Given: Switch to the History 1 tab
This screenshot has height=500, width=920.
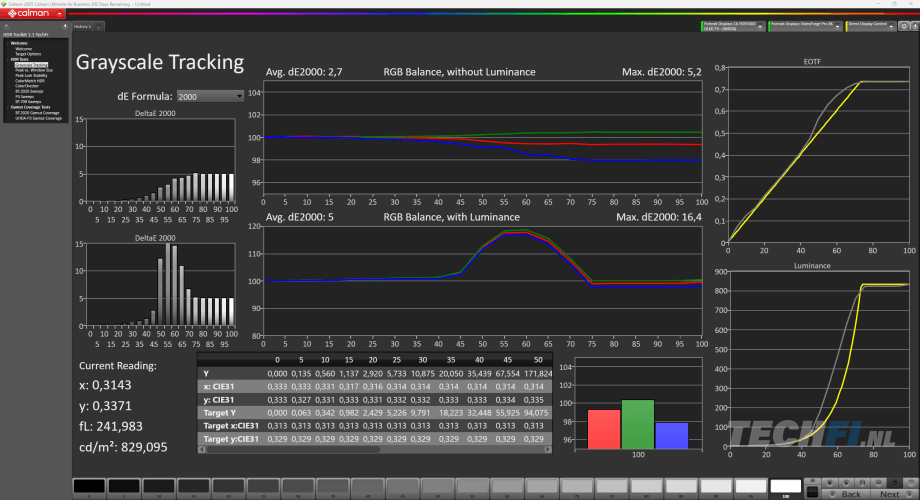Looking at the screenshot, I should pyautogui.click(x=82, y=26).
